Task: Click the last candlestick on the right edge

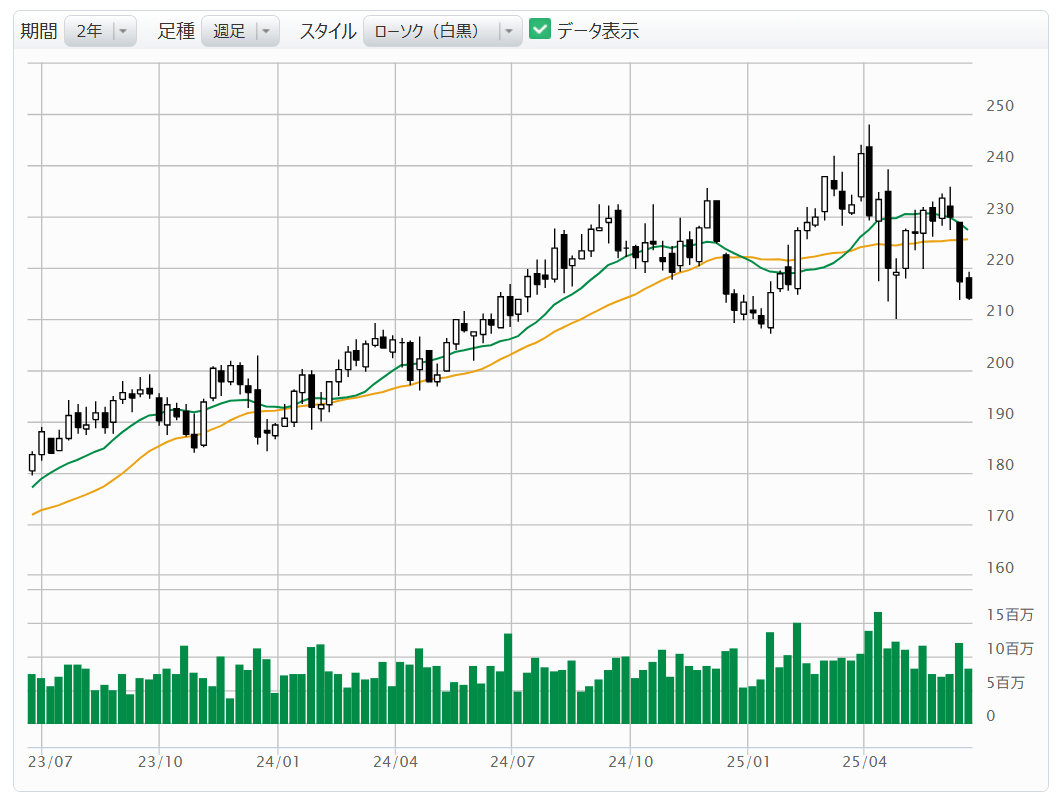Action: (x=968, y=288)
